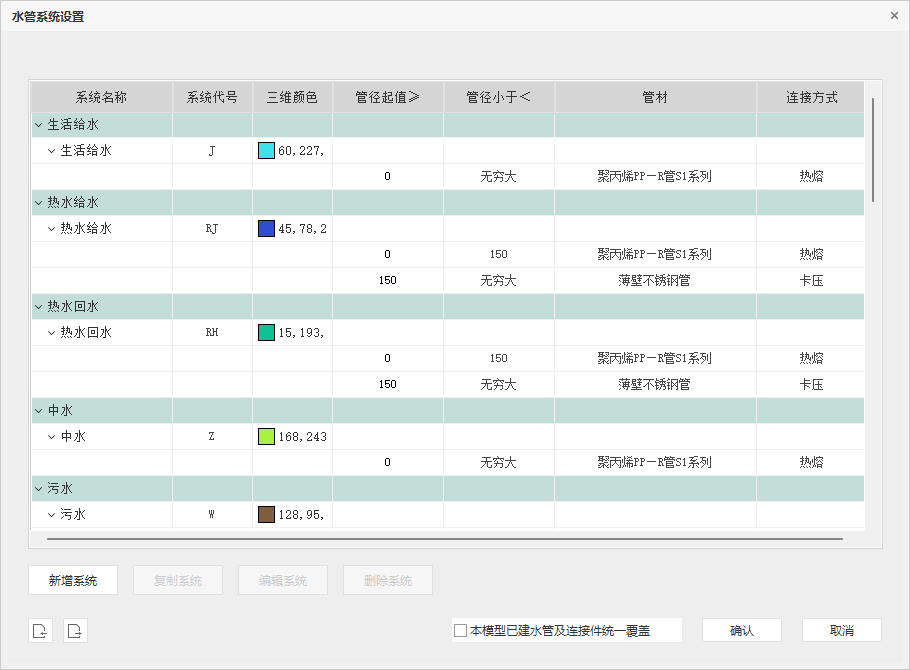Collapse the 中水 child system with code Z
This screenshot has width=910, height=670.
click(x=52, y=437)
